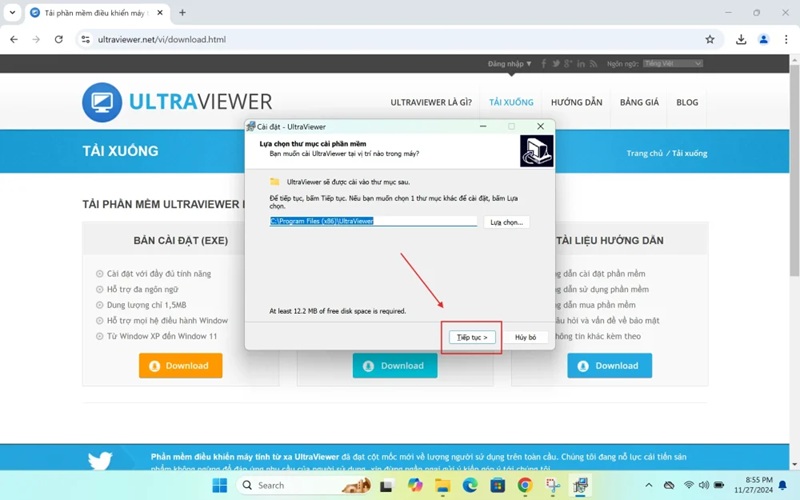
Task: Expand the Đăng nhập dropdown
Action: coord(510,64)
